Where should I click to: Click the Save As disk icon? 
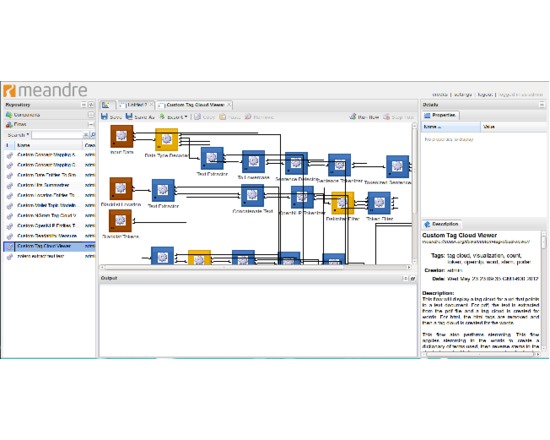129,116
